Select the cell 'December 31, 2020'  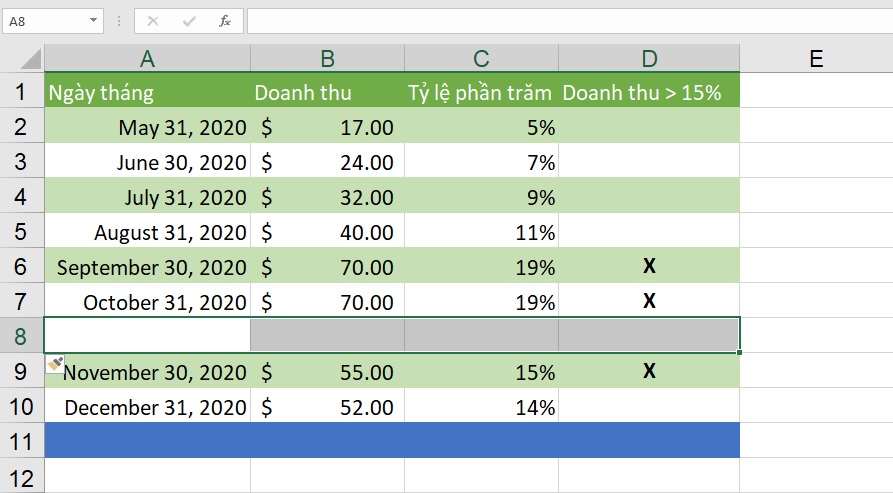148,406
